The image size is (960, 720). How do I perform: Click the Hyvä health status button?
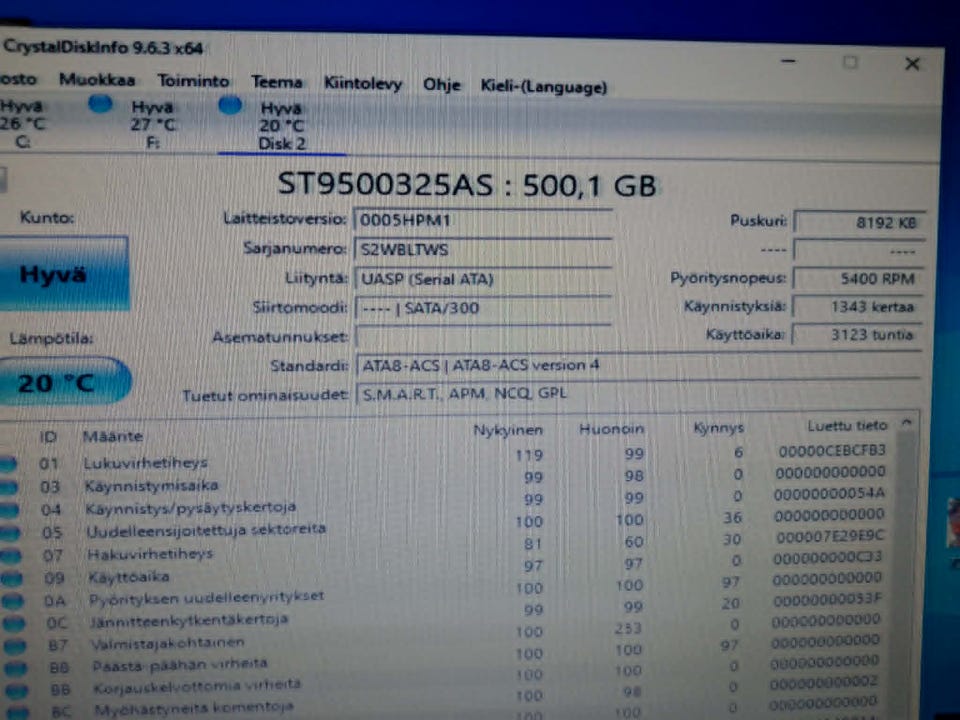click(64, 273)
